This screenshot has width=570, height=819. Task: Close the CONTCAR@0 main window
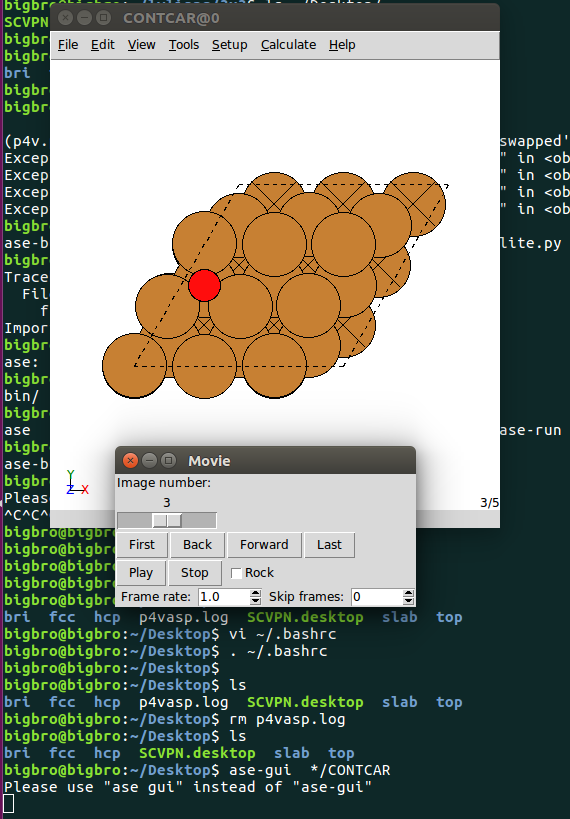65,18
